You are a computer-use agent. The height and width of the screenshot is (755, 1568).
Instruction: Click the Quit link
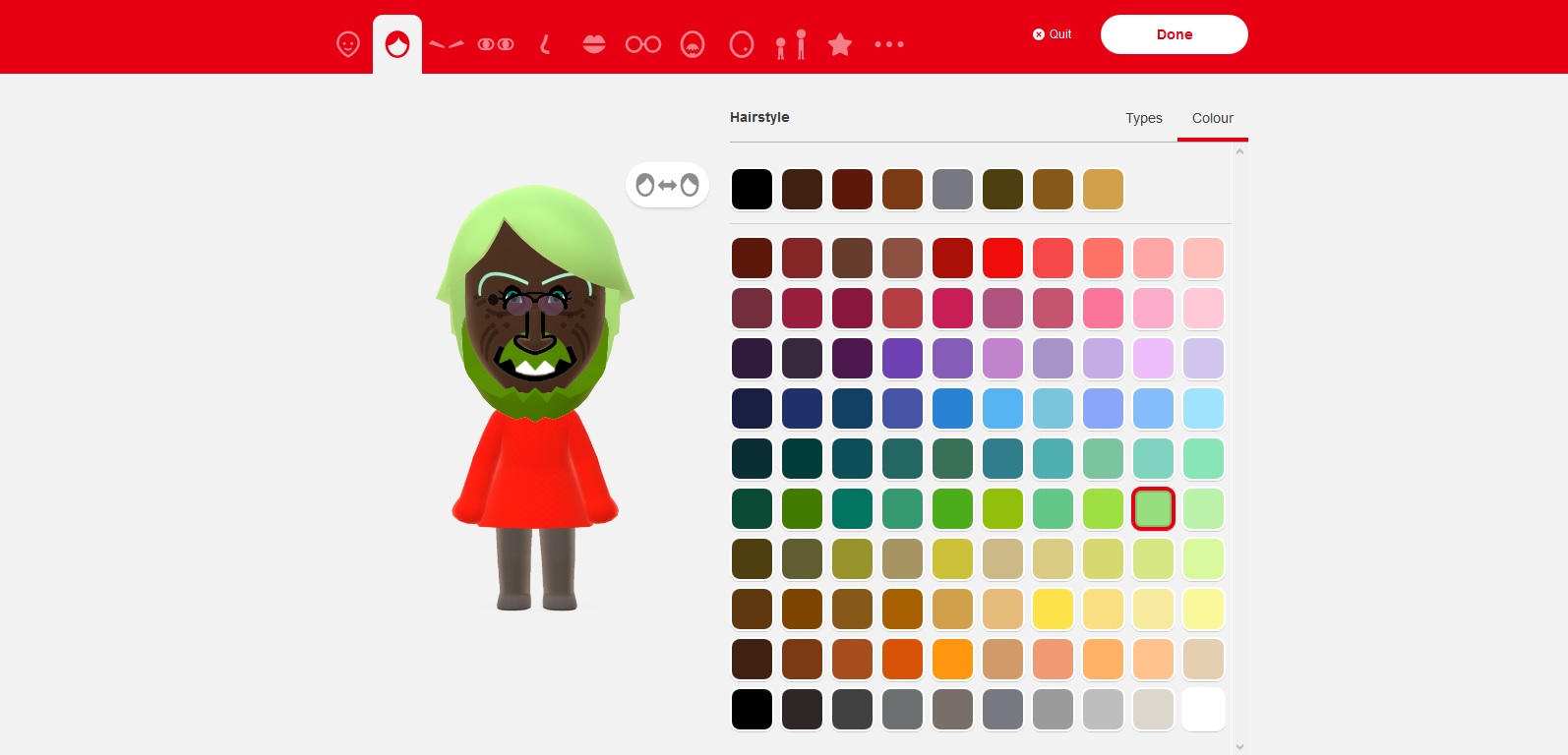coord(1052,34)
